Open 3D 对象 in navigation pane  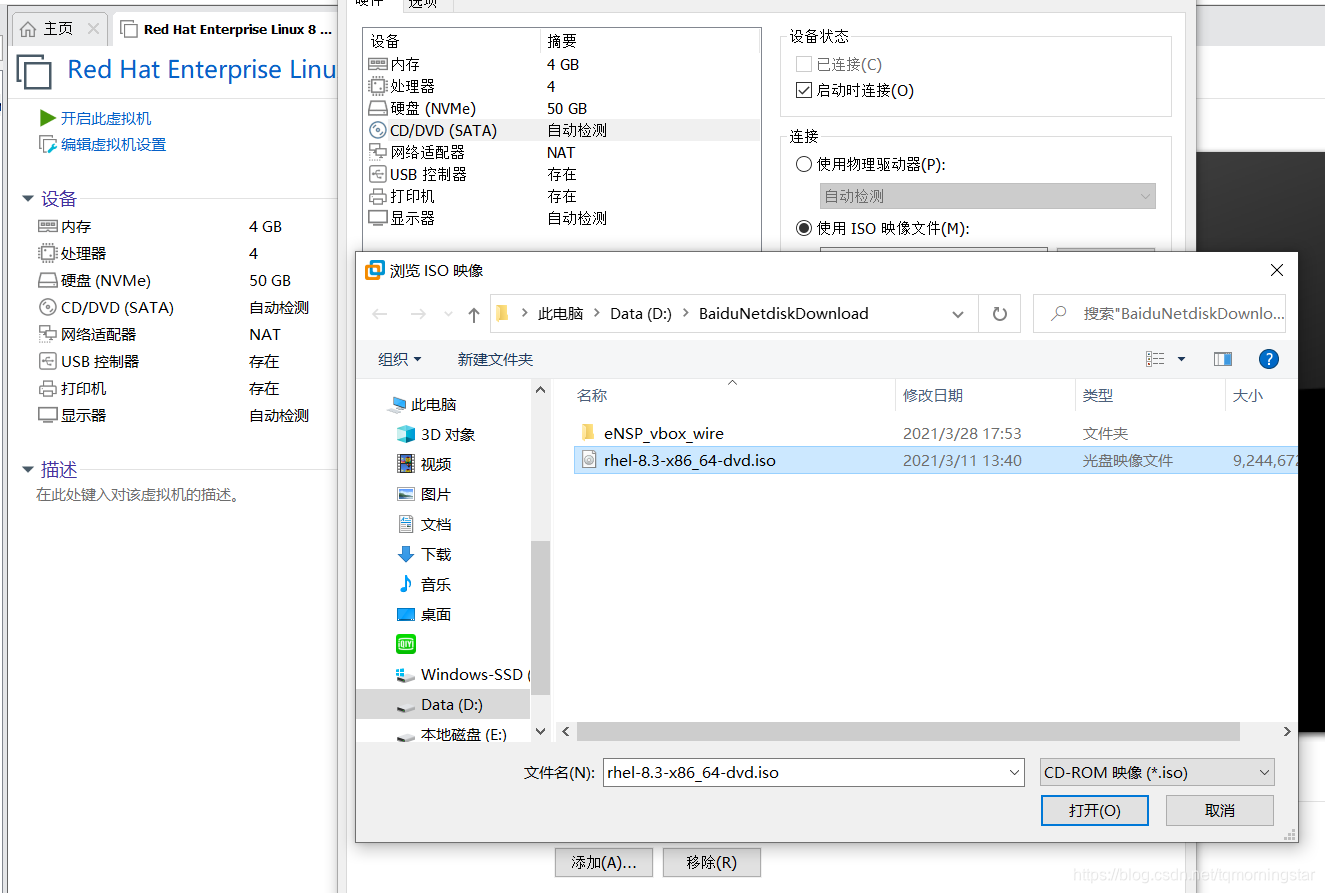point(436,434)
